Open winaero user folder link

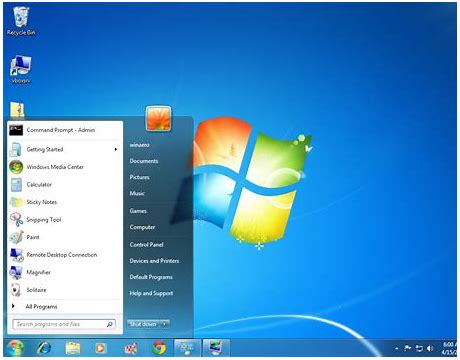(139, 145)
